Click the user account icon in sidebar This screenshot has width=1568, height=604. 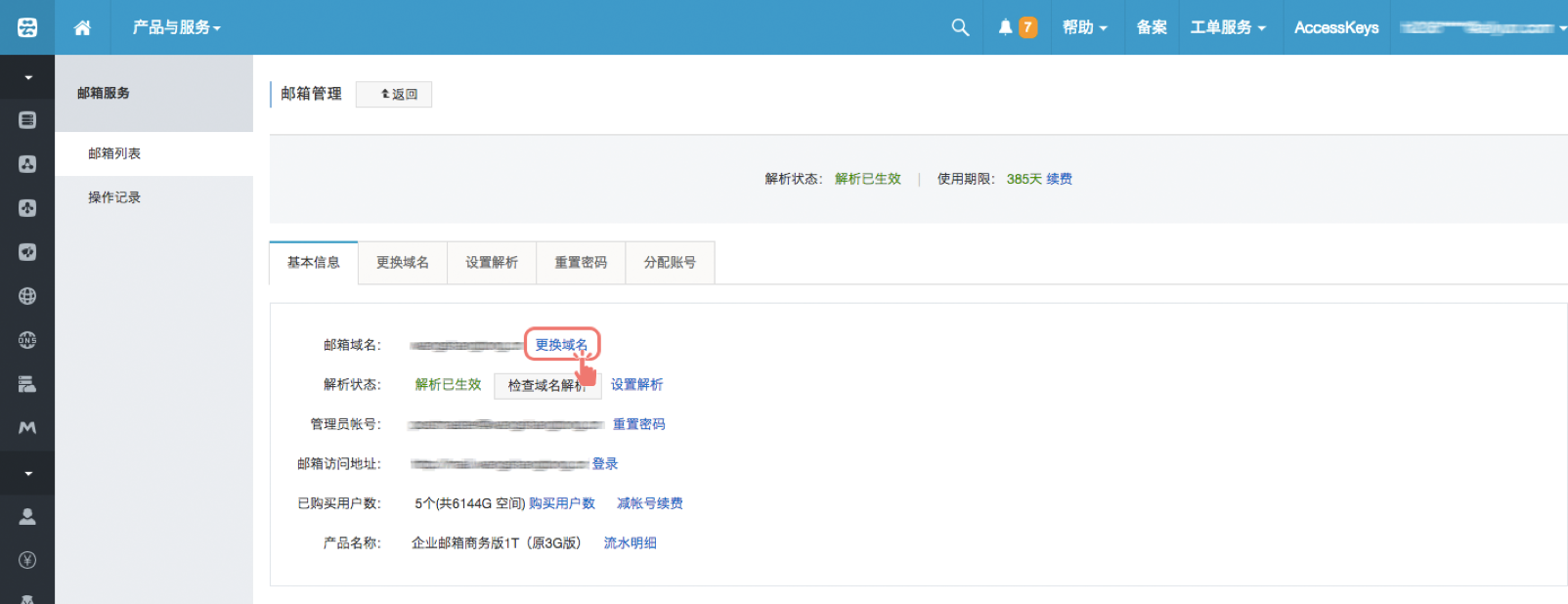coord(27,516)
